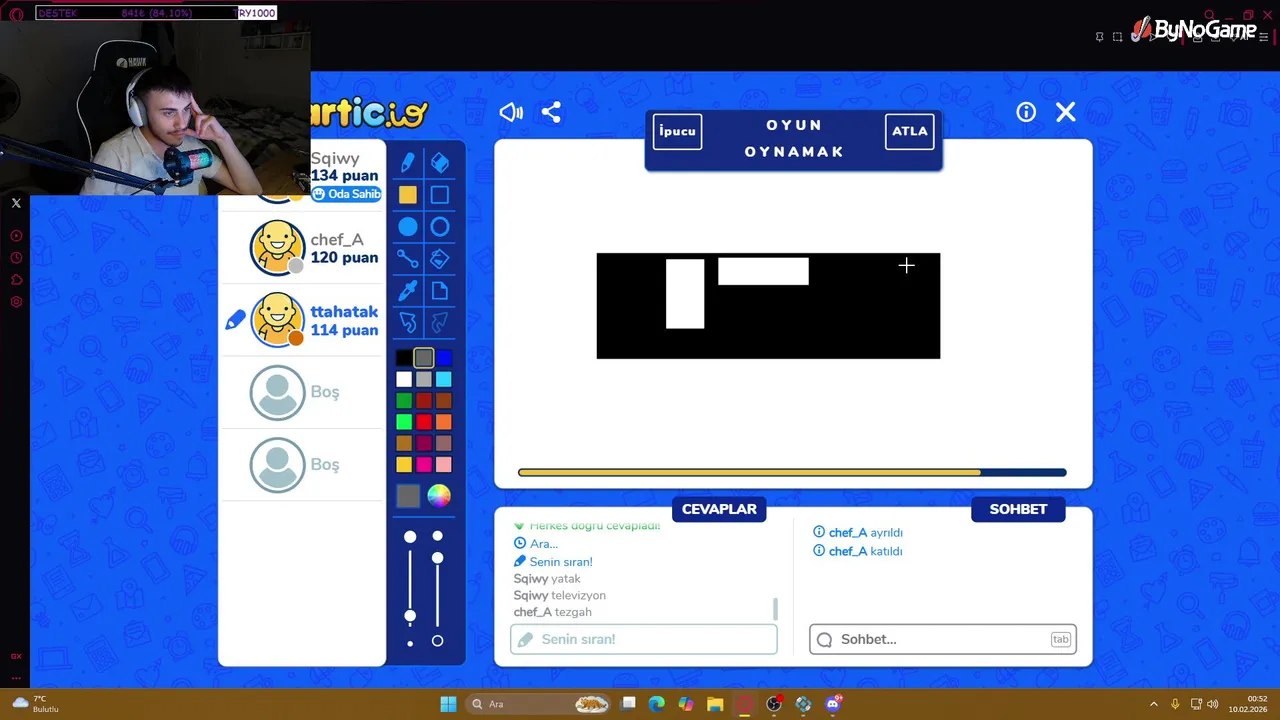
Task: Open Copilot from the taskbar
Action: point(686,704)
